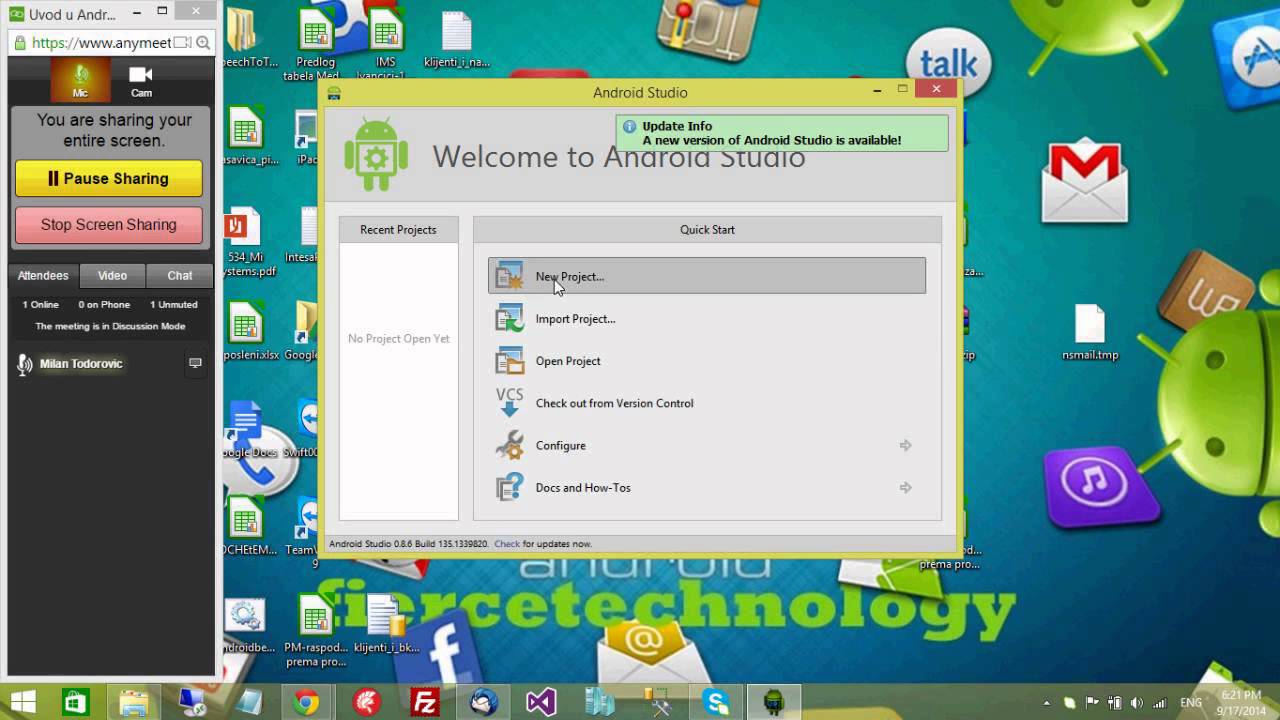Select Check out from Version Control
This screenshot has height=720, width=1280.
point(706,403)
